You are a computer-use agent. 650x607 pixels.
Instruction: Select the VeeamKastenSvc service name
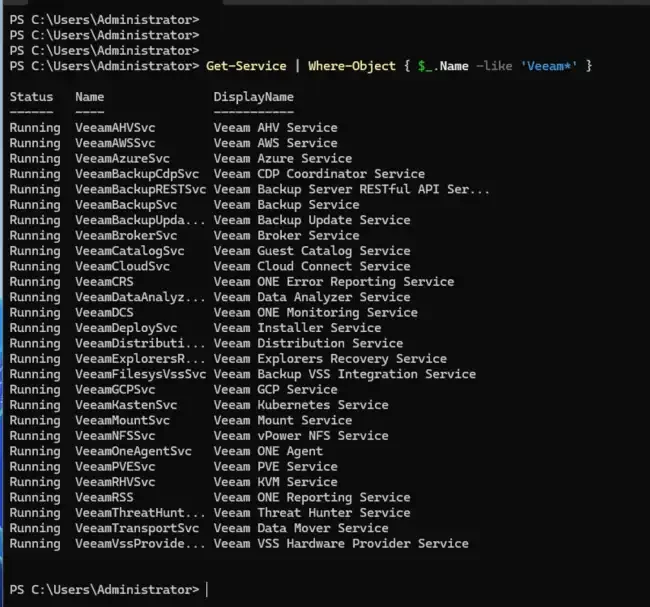[126, 405]
